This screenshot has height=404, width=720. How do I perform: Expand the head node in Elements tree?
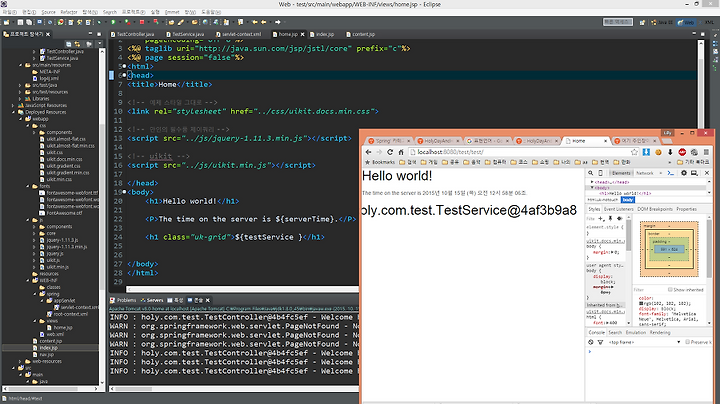[592, 182]
